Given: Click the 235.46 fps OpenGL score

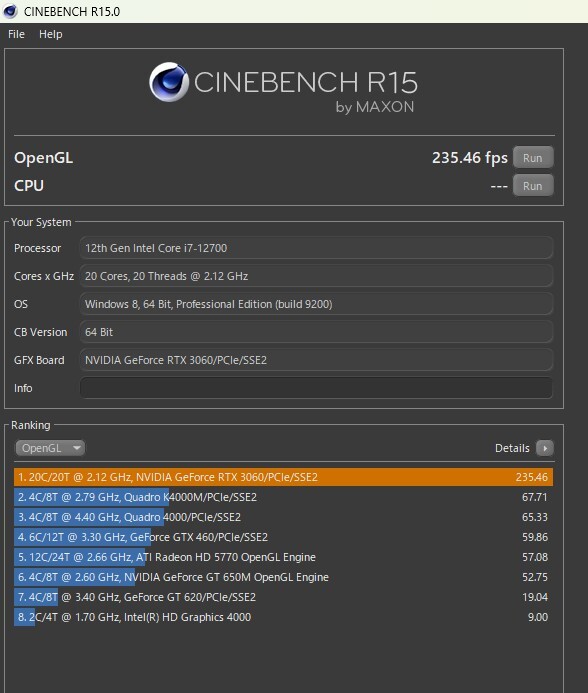Looking at the screenshot, I should click(x=470, y=158).
